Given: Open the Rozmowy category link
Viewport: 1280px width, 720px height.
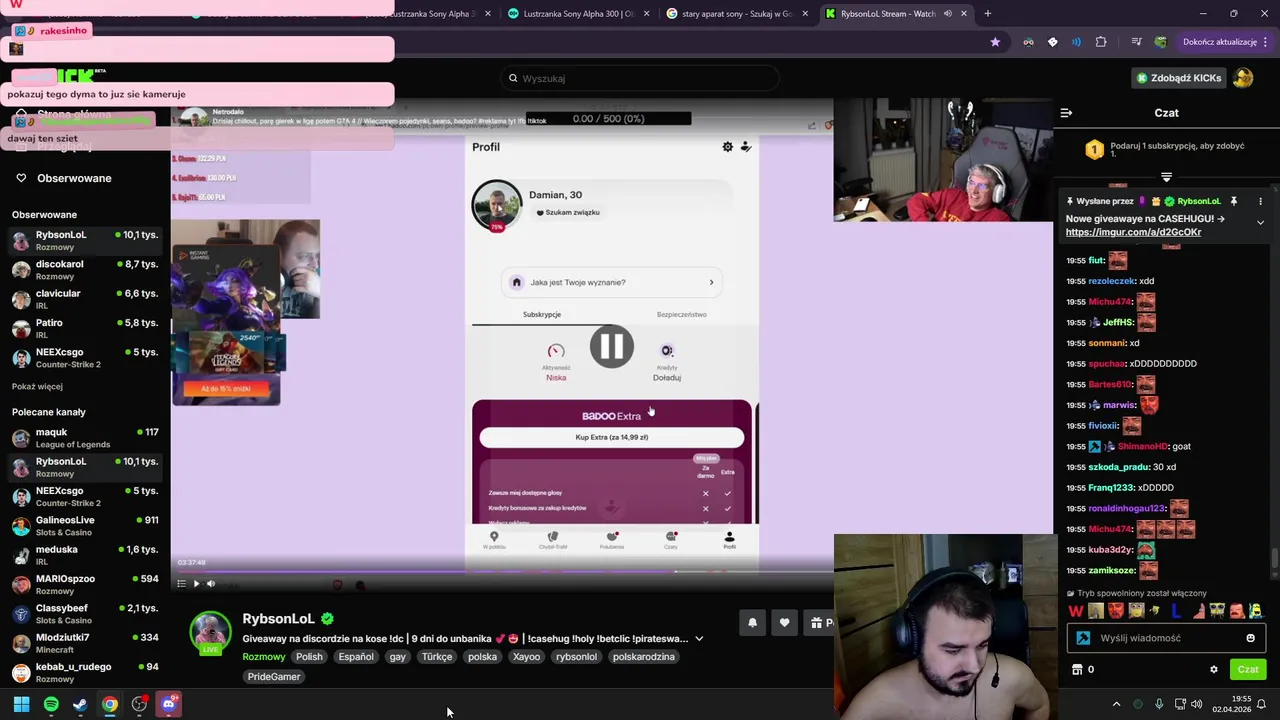Looking at the screenshot, I should click(x=264, y=657).
